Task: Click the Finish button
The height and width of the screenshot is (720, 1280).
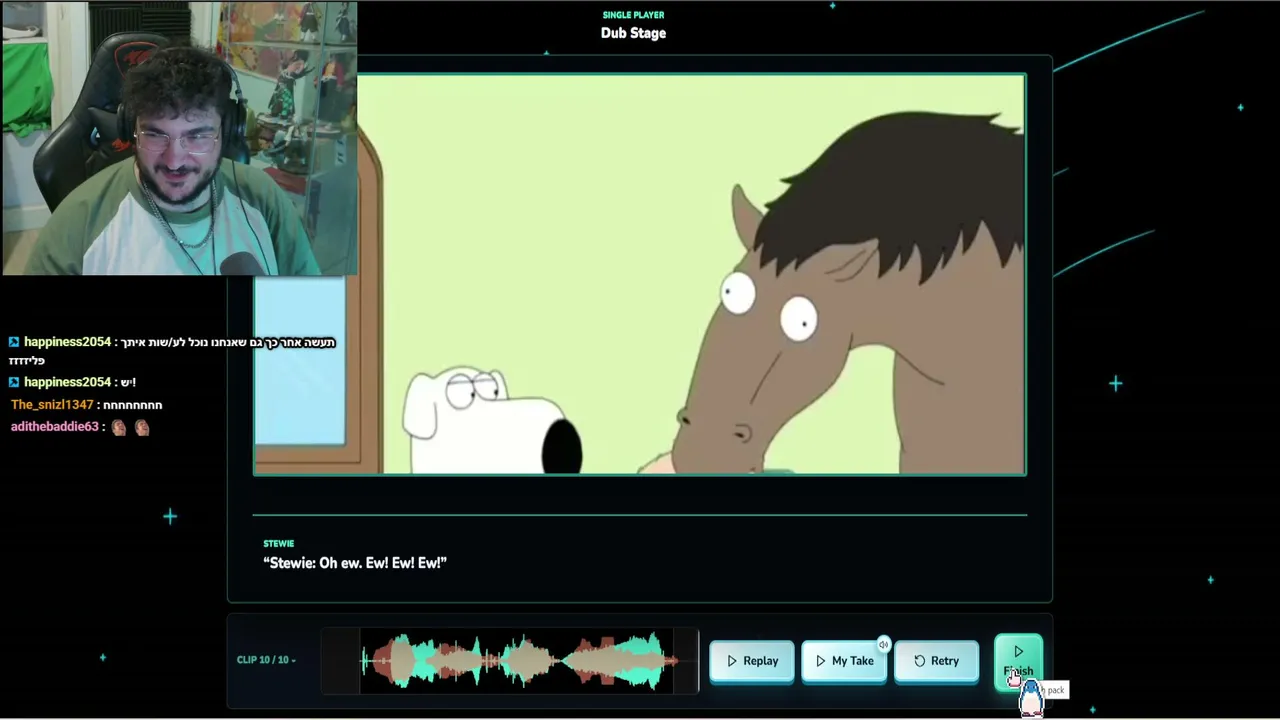Action: [1018, 661]
